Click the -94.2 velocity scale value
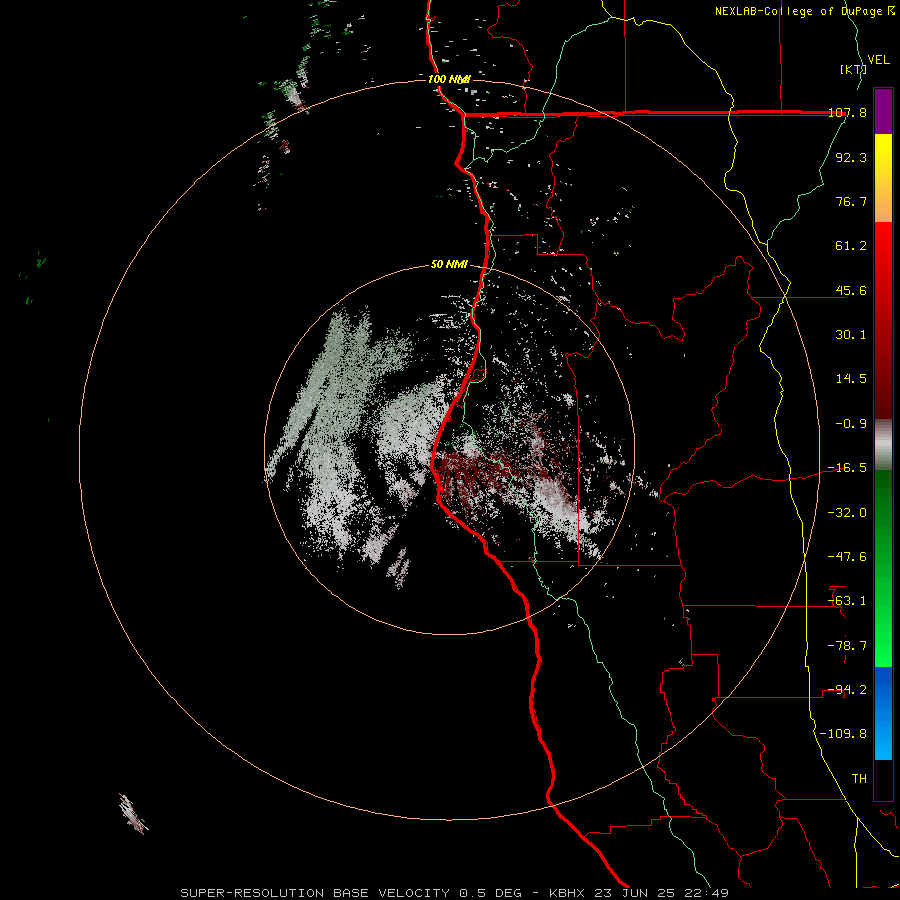The height and width of the screenshot is (900, 900). pos(847,690)
